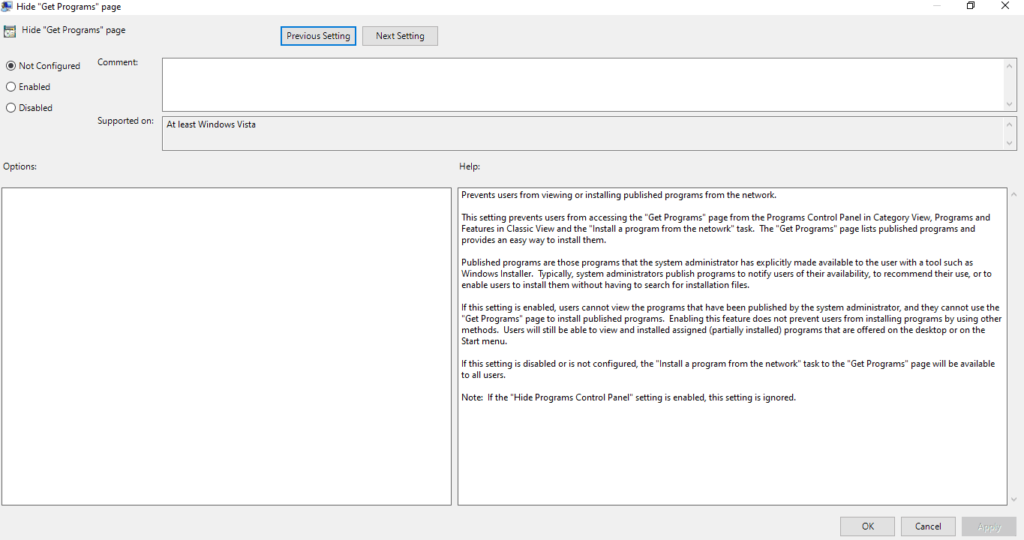
Task: Cancel the policy changes
Action: 928,526
